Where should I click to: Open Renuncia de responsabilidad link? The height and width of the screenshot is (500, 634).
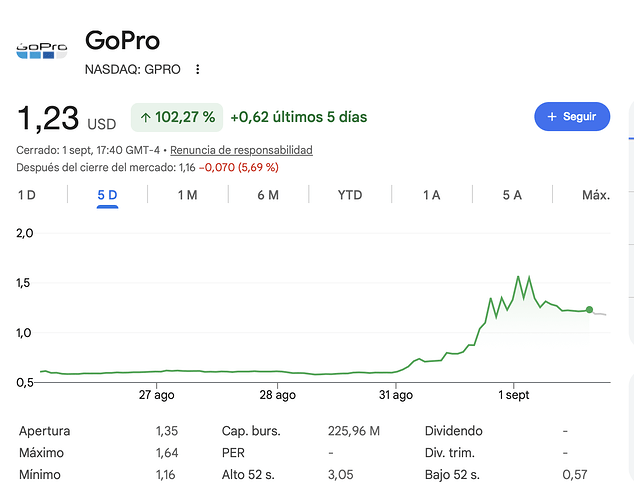[241, 150]
